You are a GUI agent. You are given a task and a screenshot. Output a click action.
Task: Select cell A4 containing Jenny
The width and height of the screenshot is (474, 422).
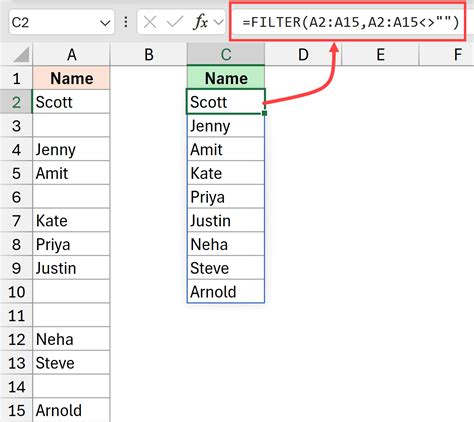71,149
